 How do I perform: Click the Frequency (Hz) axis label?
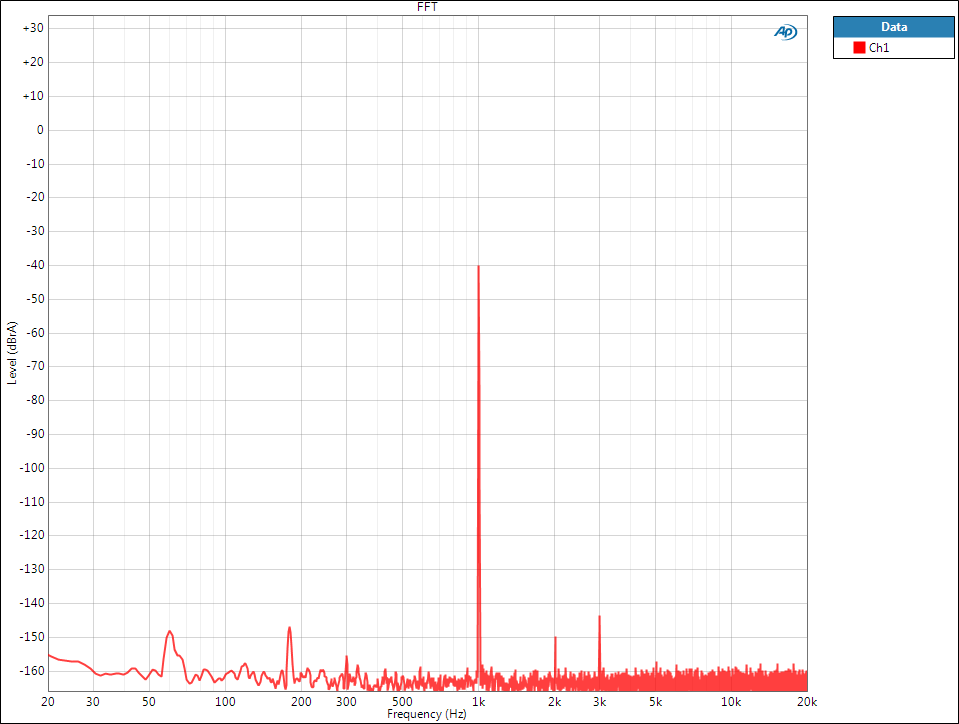pos(426,714)
